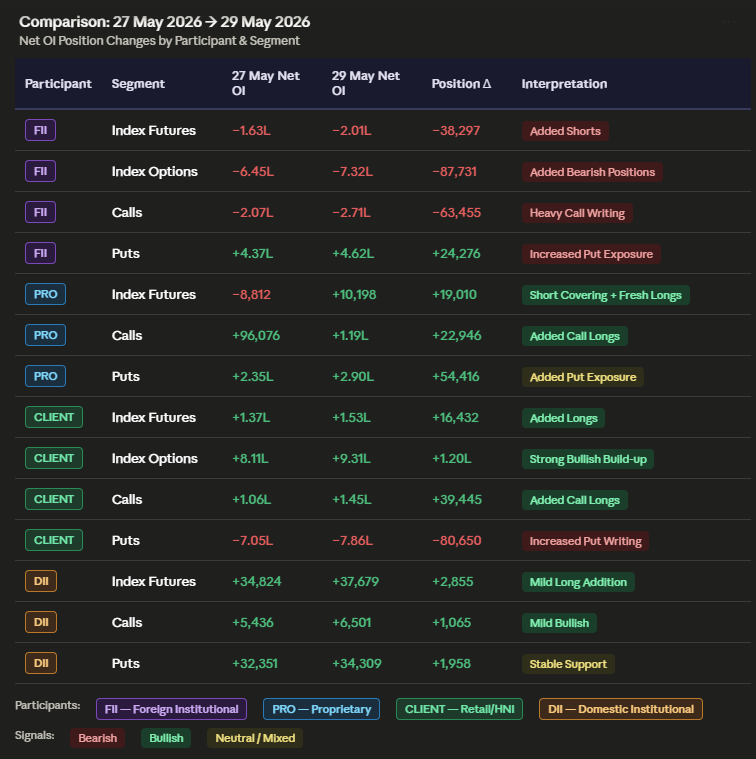The height and width of the screenshot is (759, 756).
Task: Click the +54,416 position change value
Action: click(456, 377)
